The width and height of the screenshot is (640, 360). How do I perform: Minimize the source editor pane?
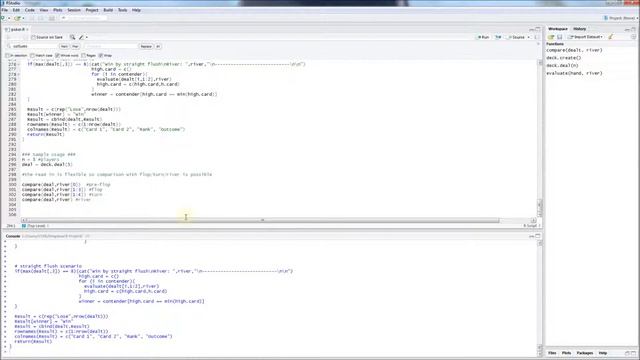(x=531, y=29)
